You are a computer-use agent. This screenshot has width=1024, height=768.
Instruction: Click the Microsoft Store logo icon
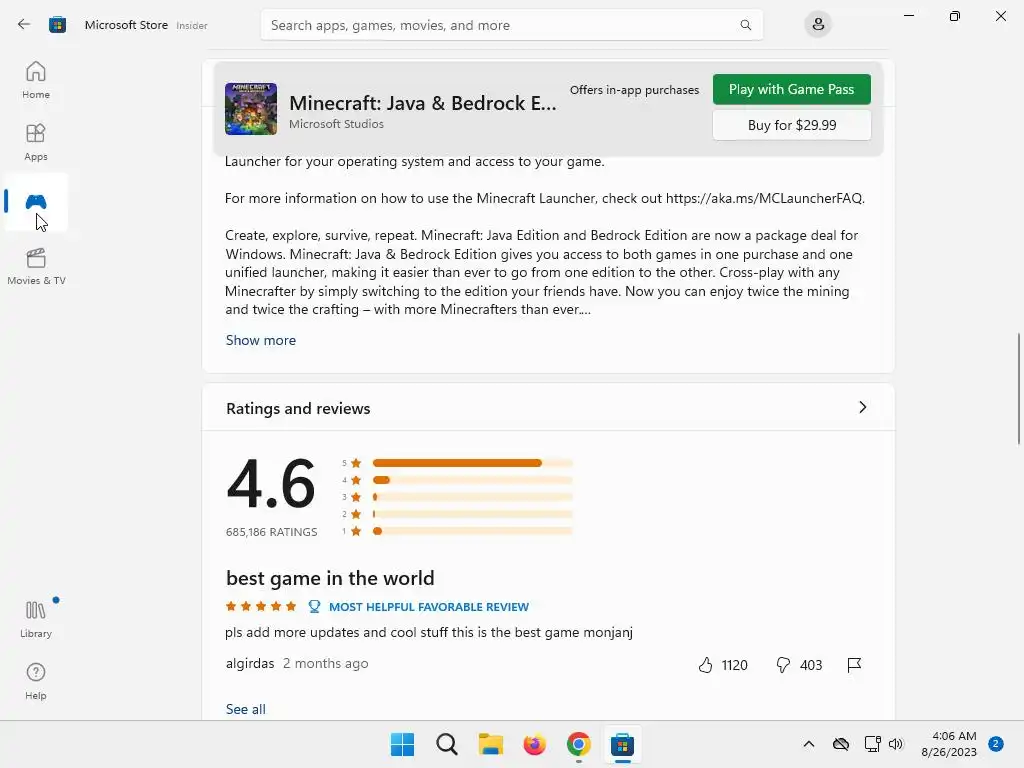click(x=57, y=25)
